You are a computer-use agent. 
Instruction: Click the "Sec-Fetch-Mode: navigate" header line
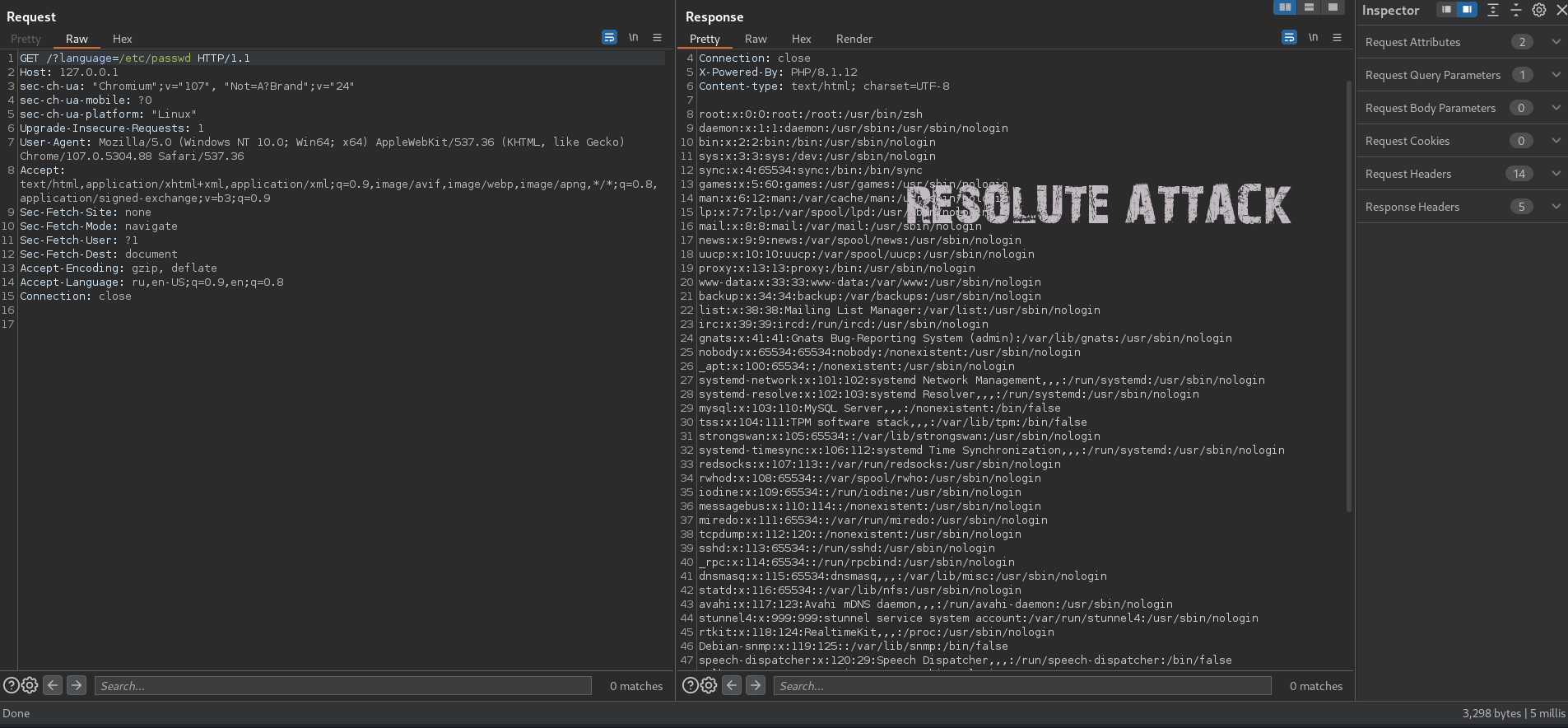(x=99, y=226)
